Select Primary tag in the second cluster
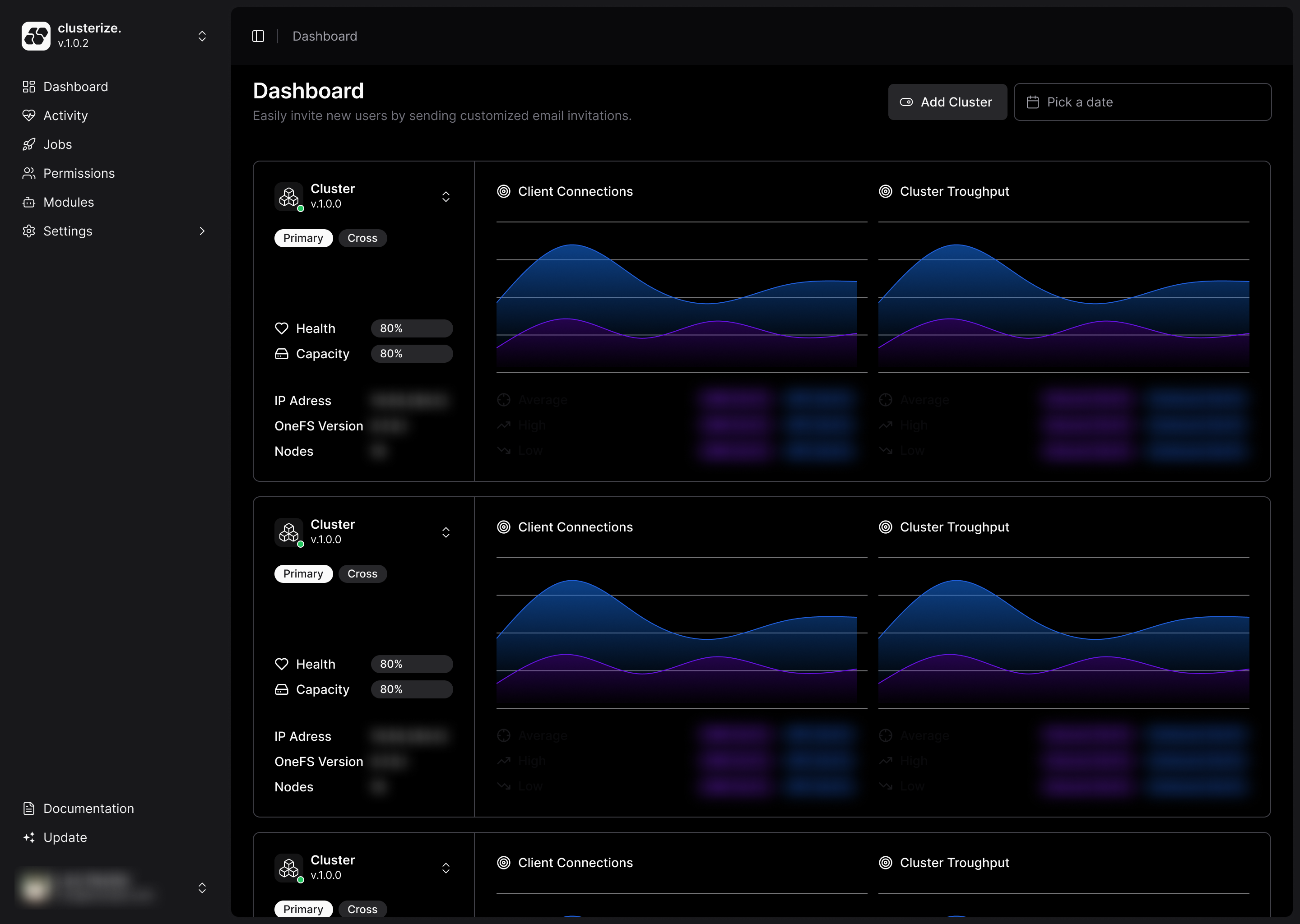The image size is (1300, 924). pyautogui.click(x=303, y=573)
